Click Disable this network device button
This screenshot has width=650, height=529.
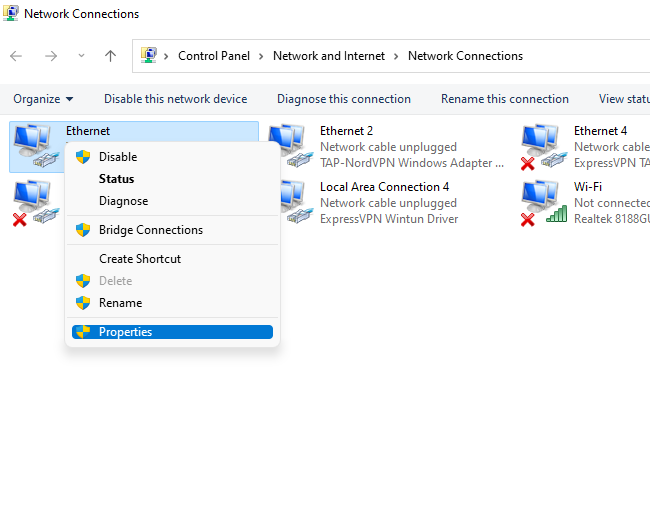click(175, 99)
